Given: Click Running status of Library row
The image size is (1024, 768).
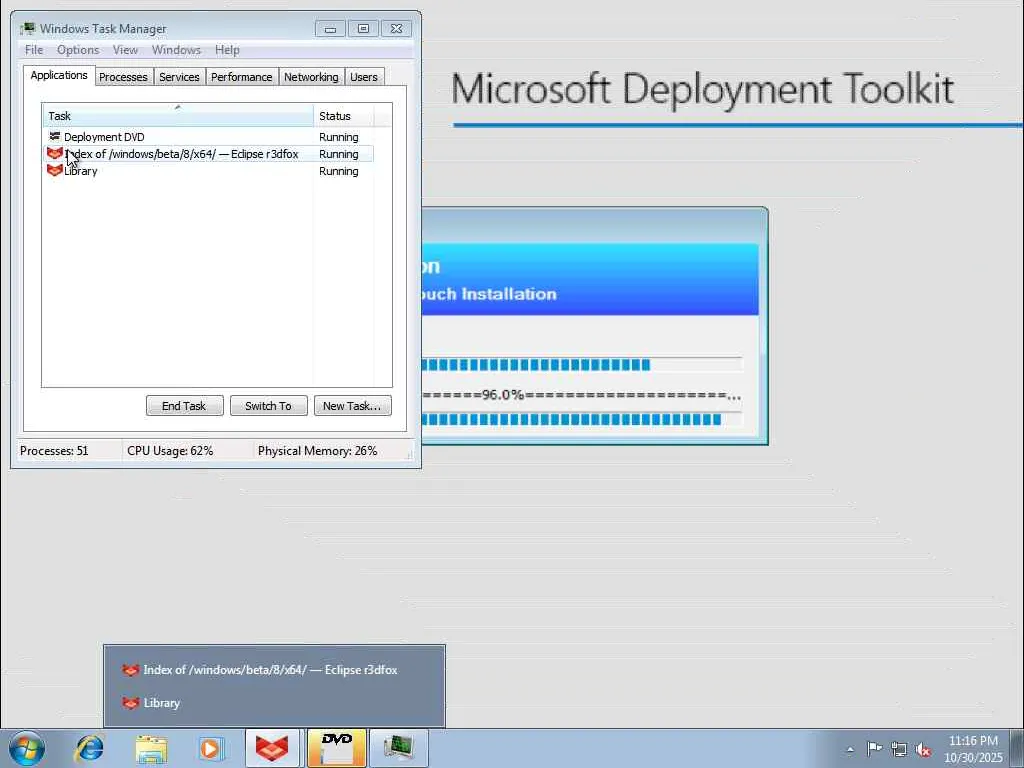Looking at the screenshot, I should (338, 171).
